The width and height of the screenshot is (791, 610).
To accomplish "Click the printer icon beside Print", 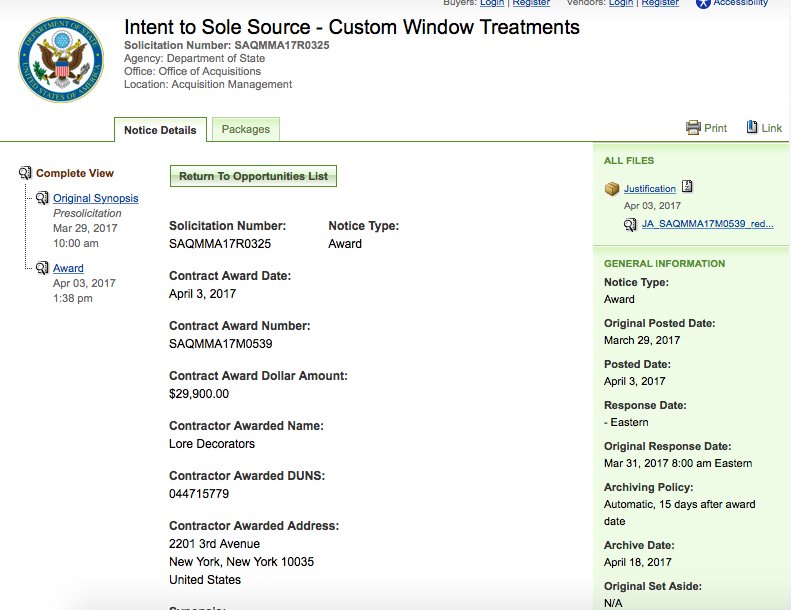I will point(693,128).
